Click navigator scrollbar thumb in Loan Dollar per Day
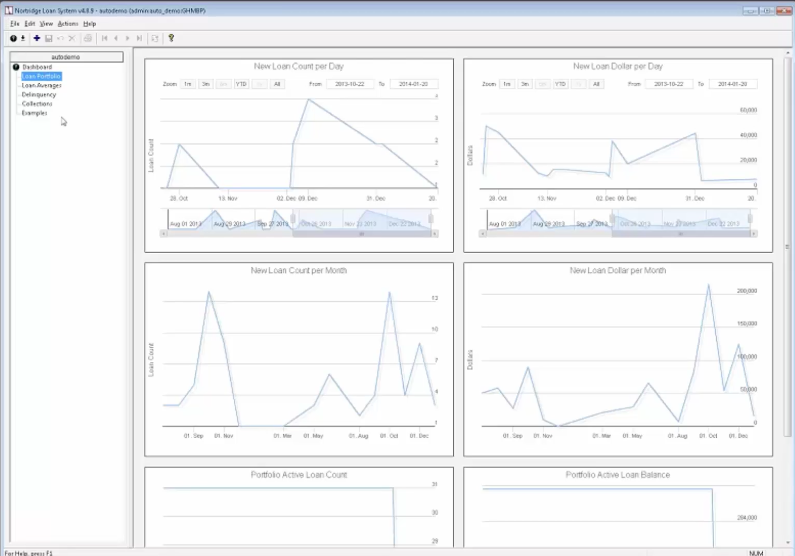Viewport: 795px width, 556px height. (x=681, y=234)
